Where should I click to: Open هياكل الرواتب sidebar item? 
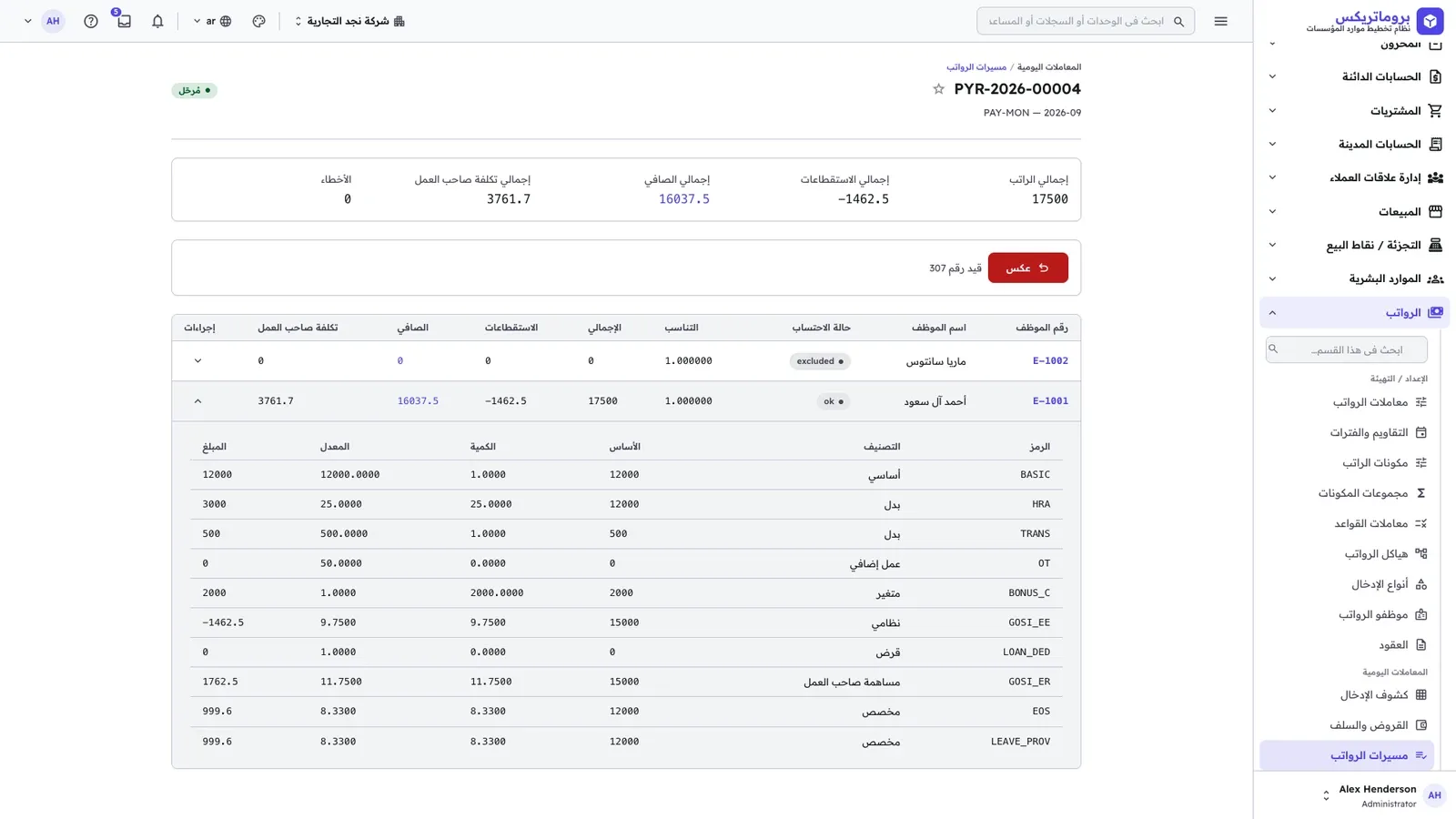(x=1347, y=553)
